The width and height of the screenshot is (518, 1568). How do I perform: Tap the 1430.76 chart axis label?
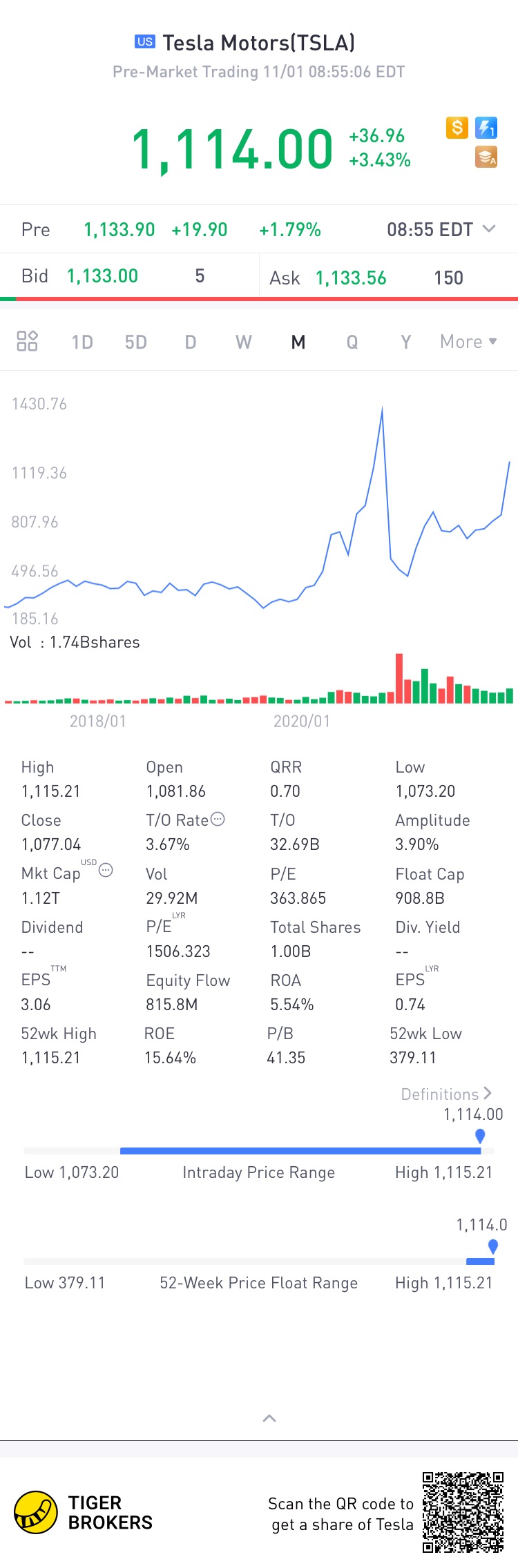[x=39, y=404]
